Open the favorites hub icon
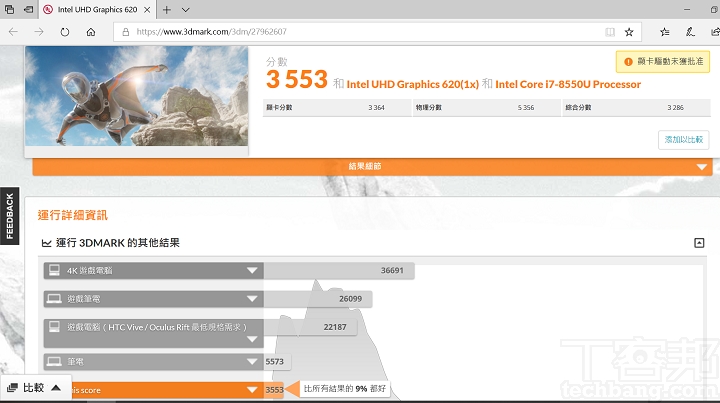This screenshot has height=403, width=720. (x=664, y=32)
